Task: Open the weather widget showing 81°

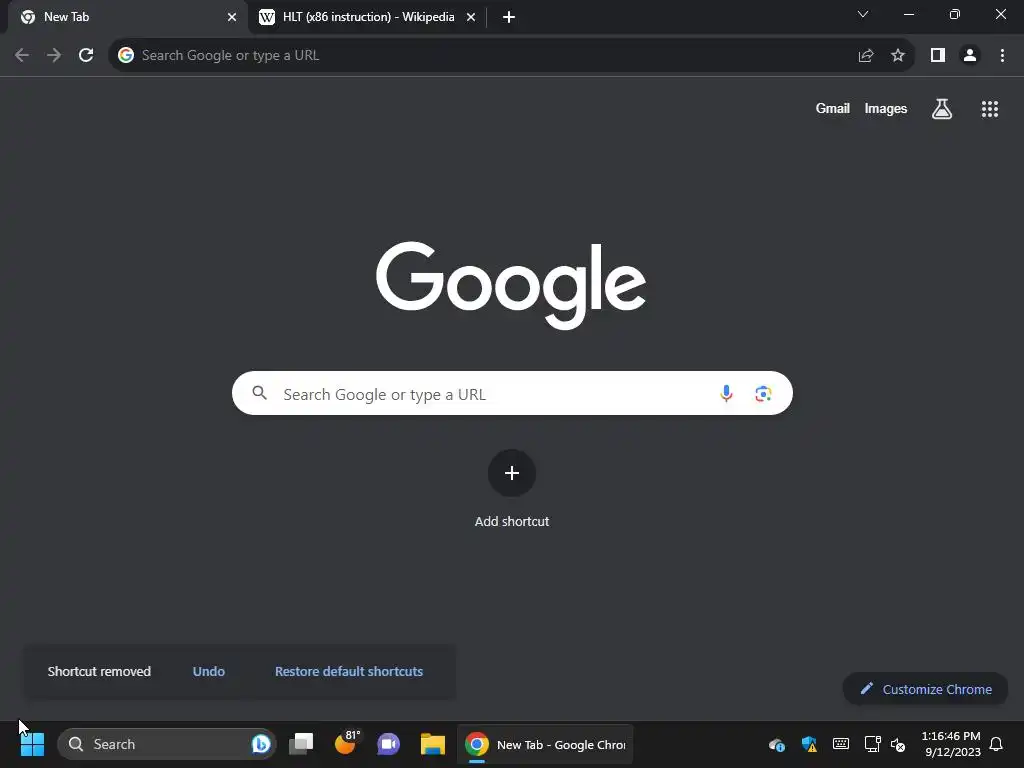Action: (x=346, y=743)
